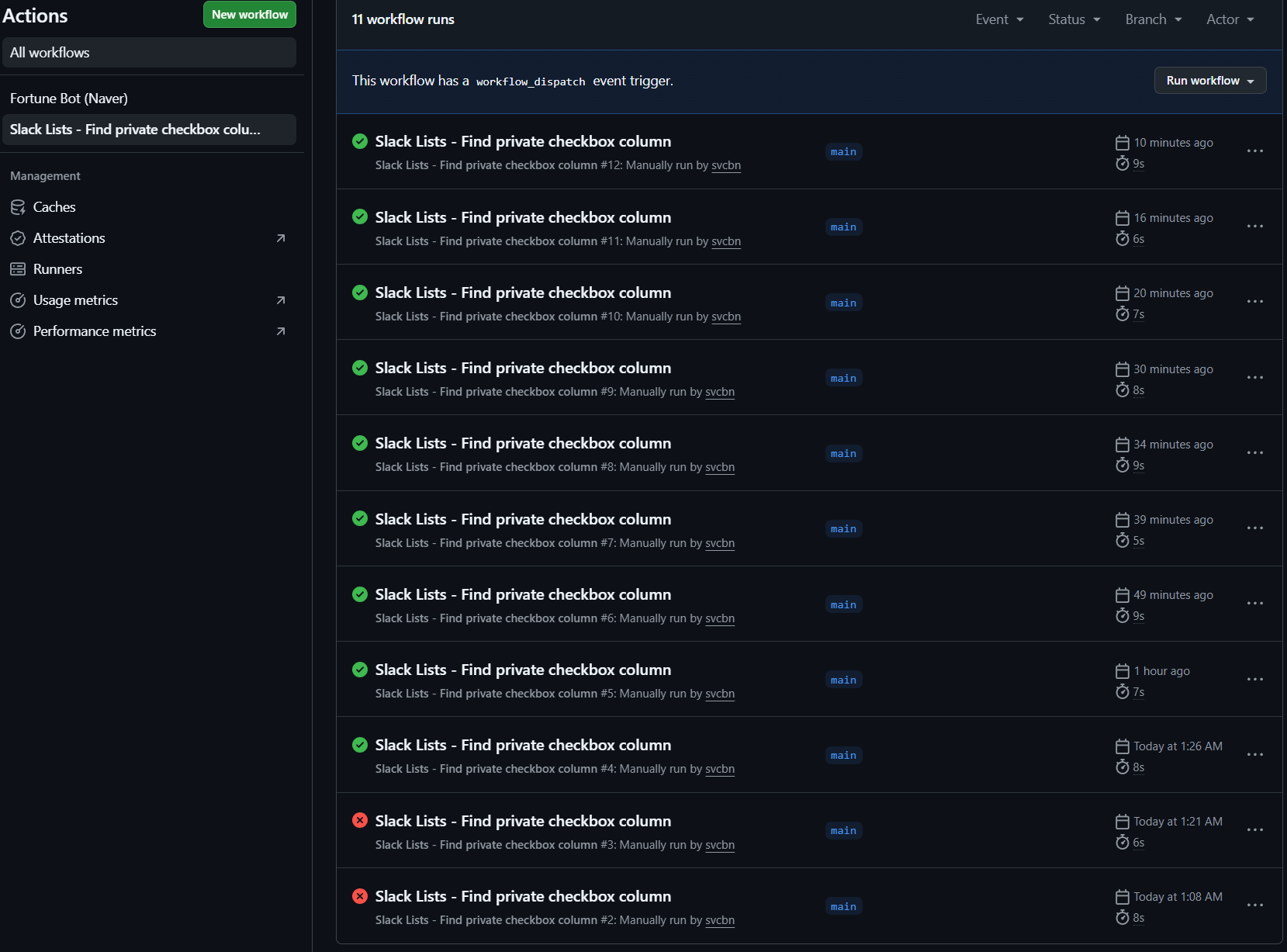Screen dimensions: 1287x952
Task: Click the success status icon on run #9
Action: click(x=360, y=368)
